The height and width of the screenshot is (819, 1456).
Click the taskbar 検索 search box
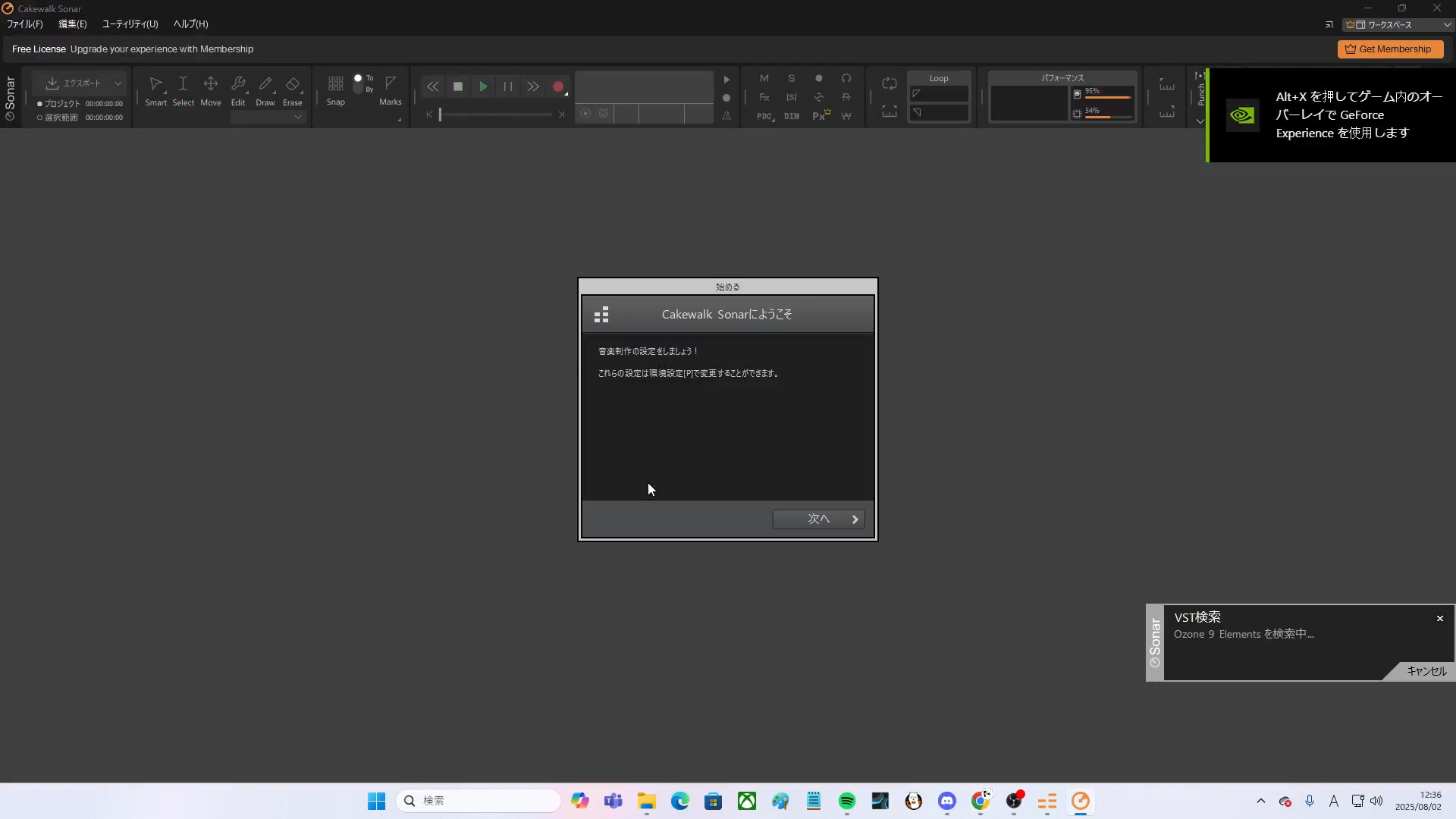click(x=479, y=802)
